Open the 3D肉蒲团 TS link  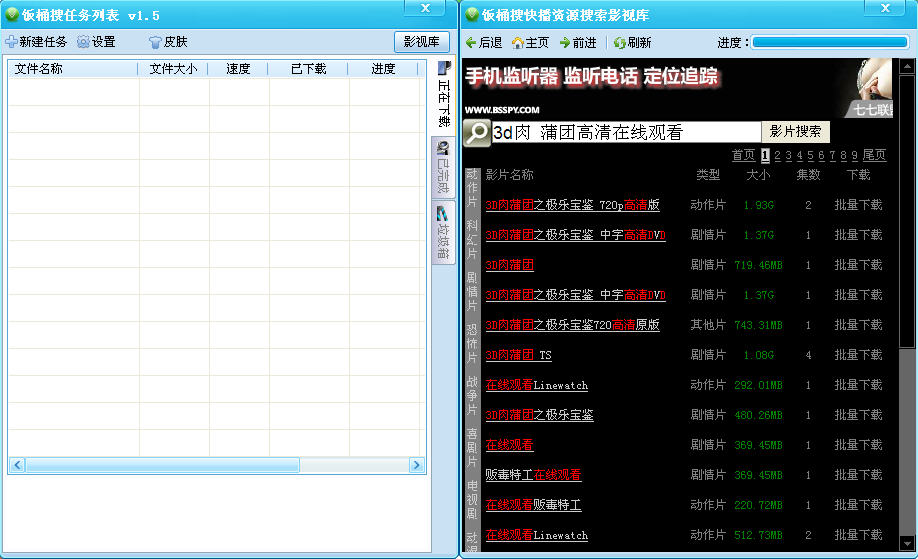coord(518,355)
